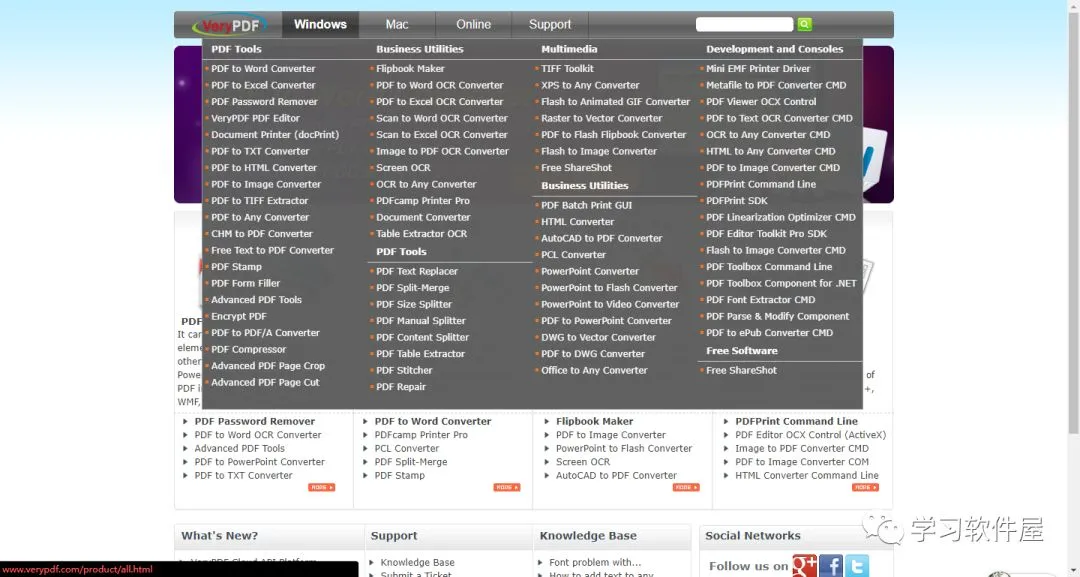Click the green search button
1080x577 pixels.
click(804, 24)
